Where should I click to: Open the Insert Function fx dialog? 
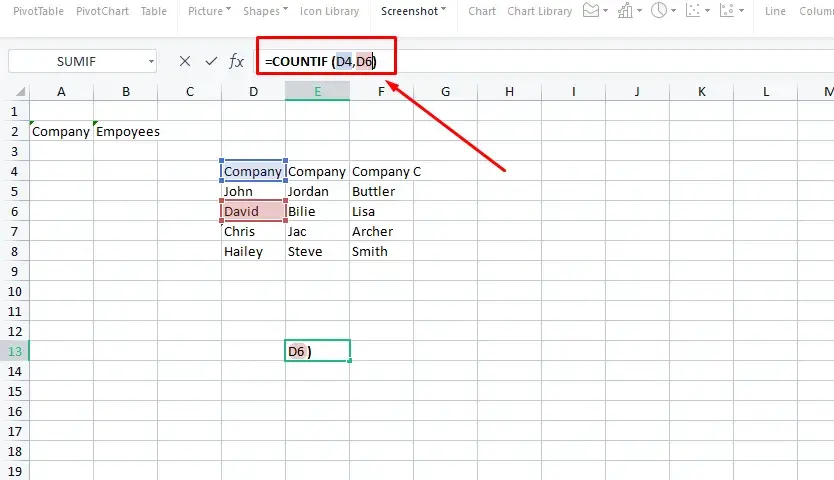click(236, 61)
